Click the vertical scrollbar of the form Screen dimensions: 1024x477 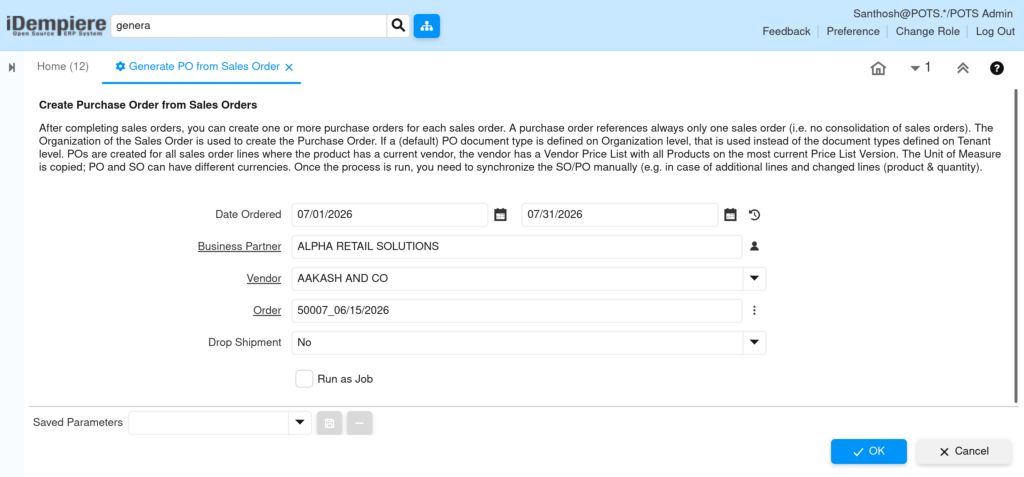point(1016,246)
